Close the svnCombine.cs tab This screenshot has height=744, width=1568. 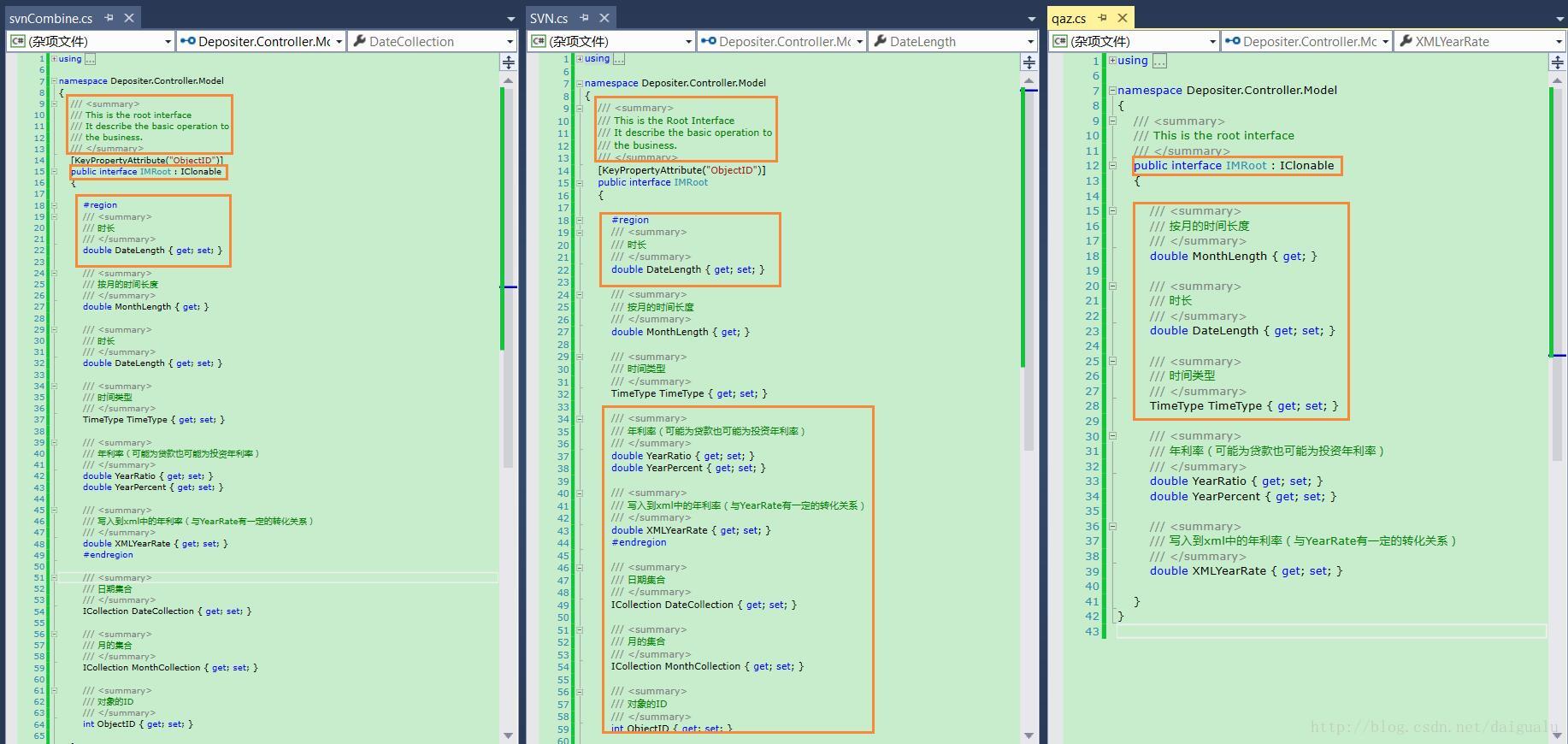[x=129, y=18]
